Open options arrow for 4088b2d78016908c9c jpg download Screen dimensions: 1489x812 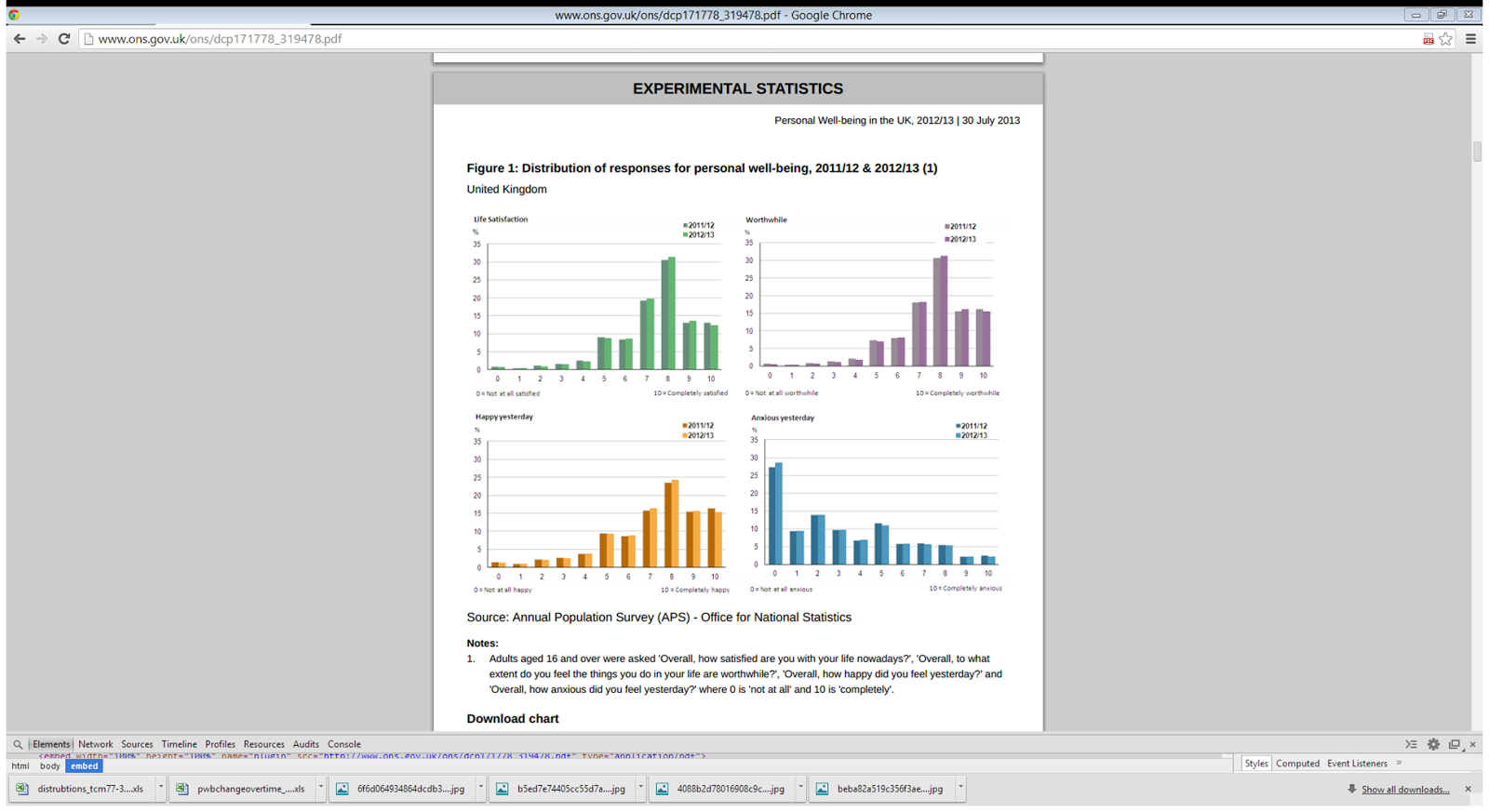tap(801, 788)
